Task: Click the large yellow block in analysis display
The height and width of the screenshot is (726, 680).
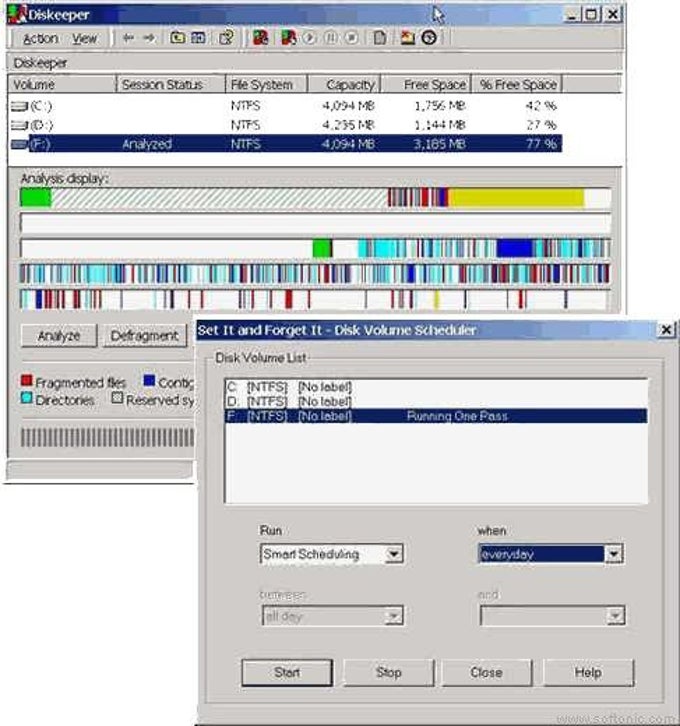Action: coord(516,198)
